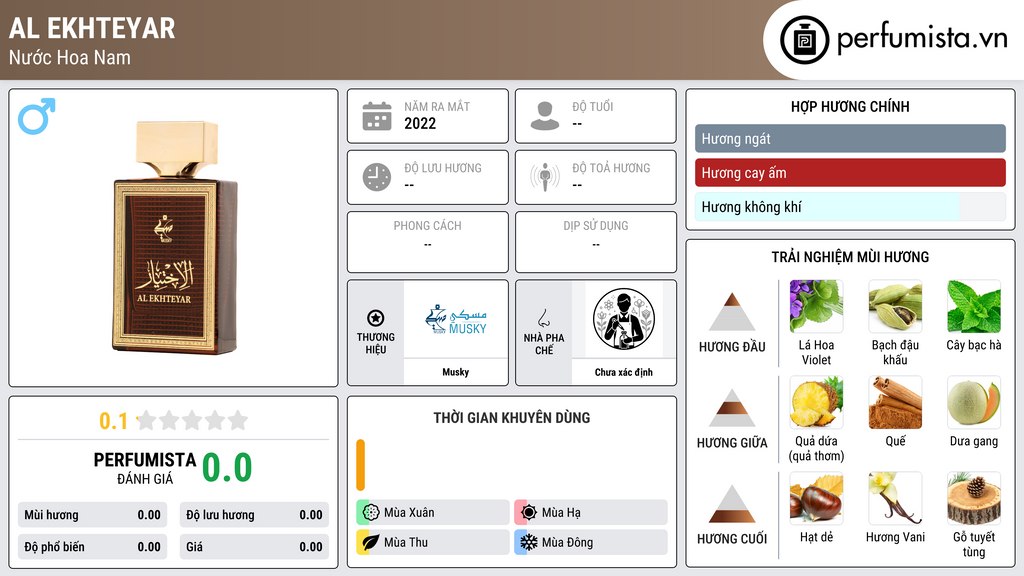Click the calendar icon beside Năm ra mắt
Screen dimensions: 1024x576
(377, 116)
